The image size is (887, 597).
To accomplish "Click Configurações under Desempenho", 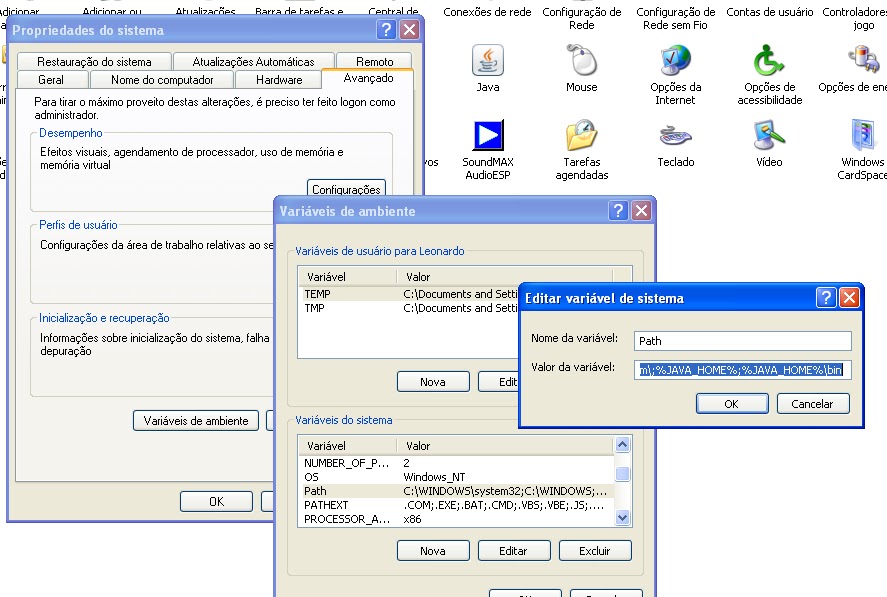I will tap(345, 189).
